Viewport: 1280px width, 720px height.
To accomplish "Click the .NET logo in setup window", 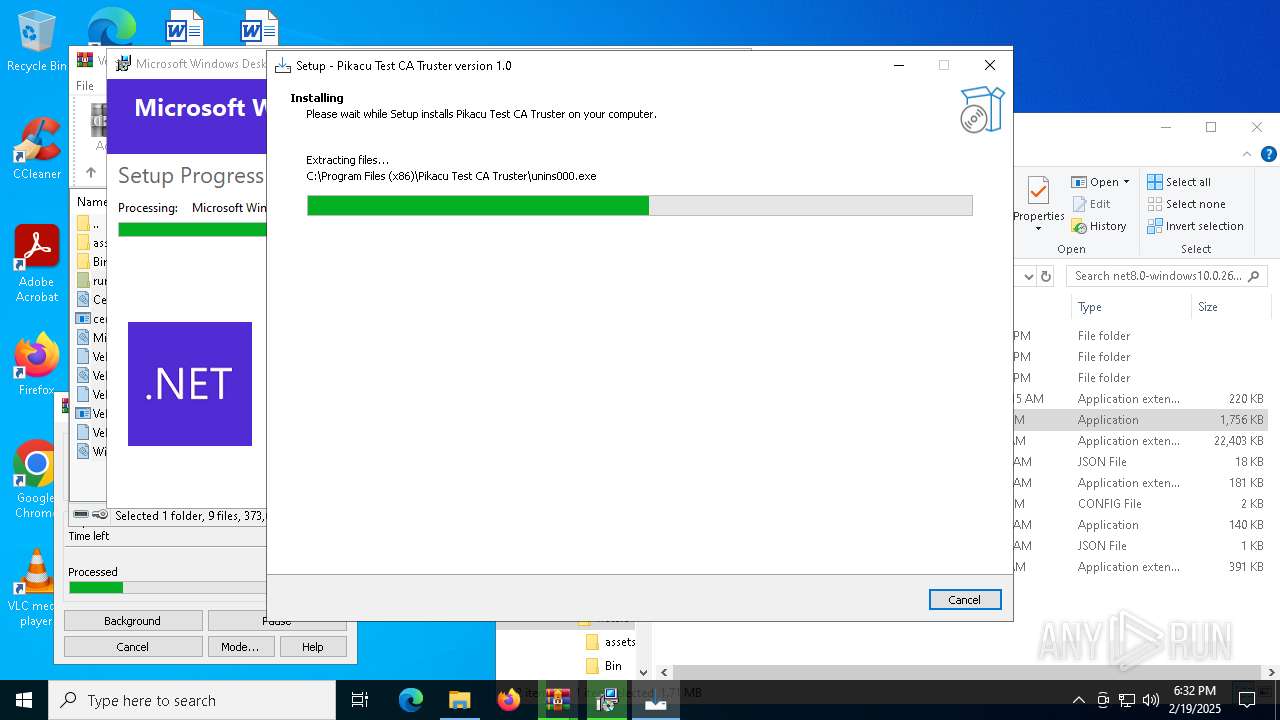I will (190, 384).
